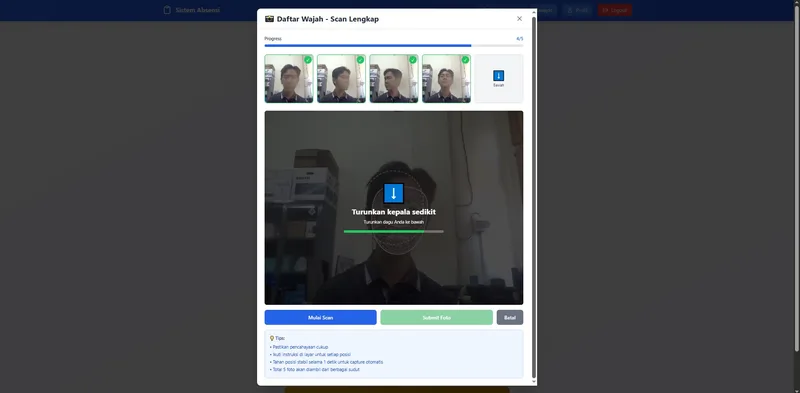The width and height of the screenshot is (800, 393).
Task: Click the pending Bawah photo slot
Action: (x=499, y=79)
